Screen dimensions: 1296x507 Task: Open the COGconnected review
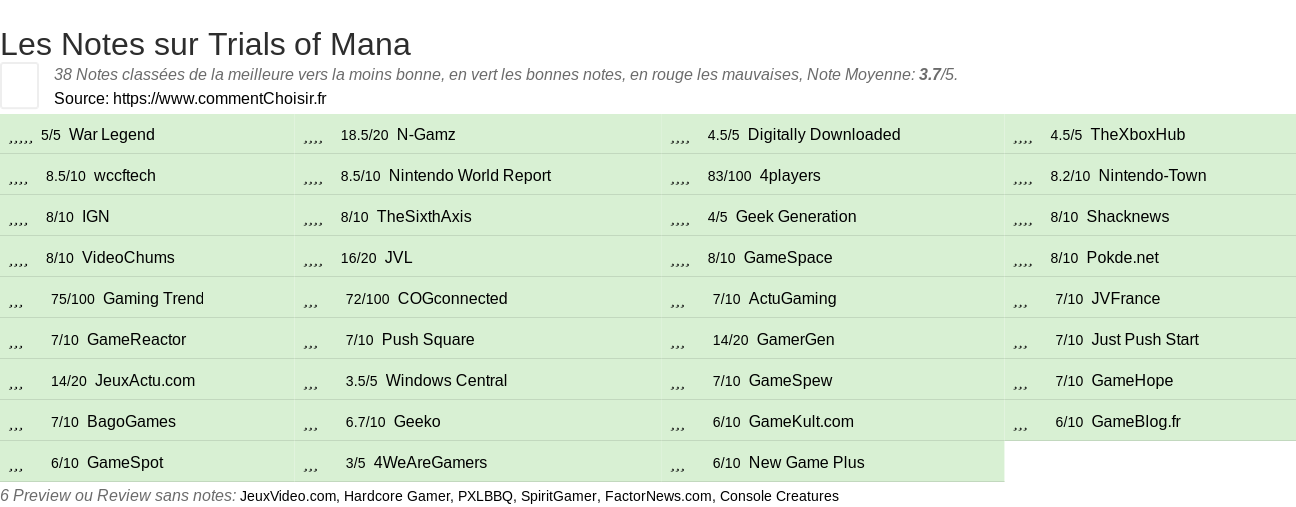pyautogui.click(x=453, y=299)
